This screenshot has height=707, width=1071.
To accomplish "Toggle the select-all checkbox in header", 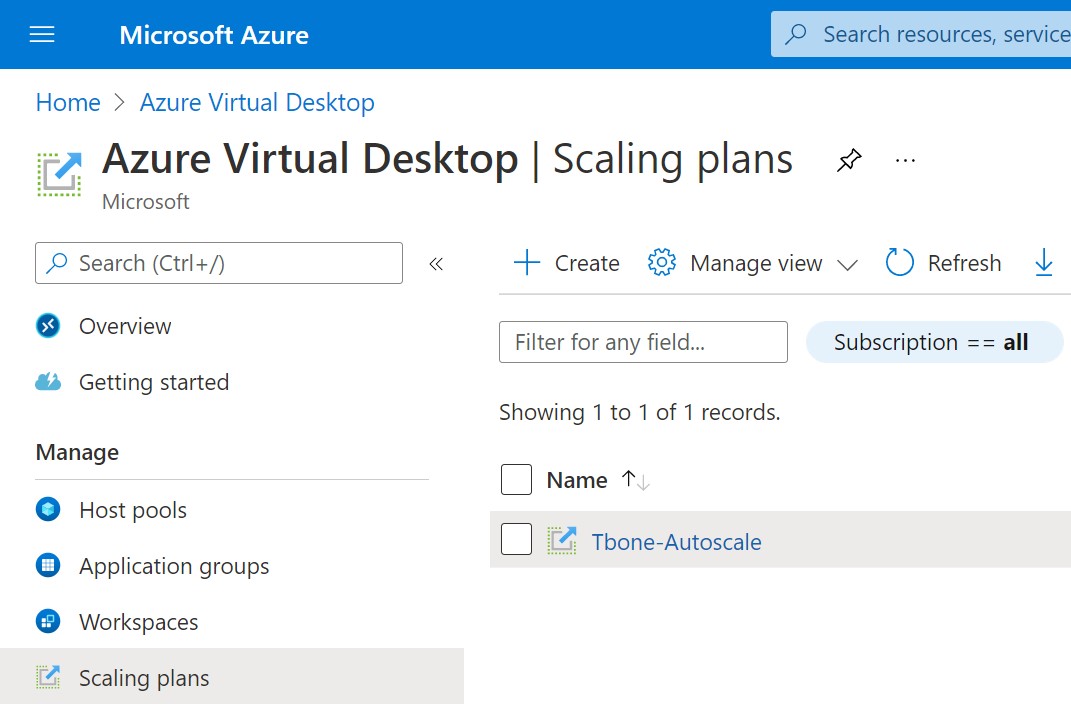I will pyautogui.click(x=516, y=480).
